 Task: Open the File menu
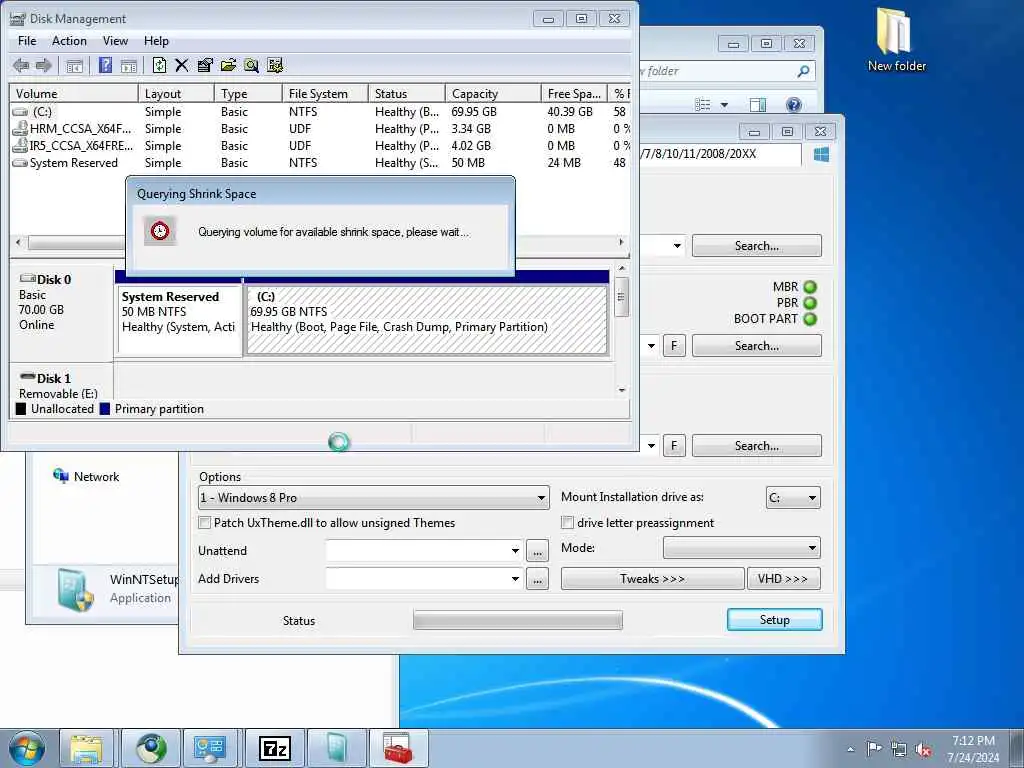[27, 40]
